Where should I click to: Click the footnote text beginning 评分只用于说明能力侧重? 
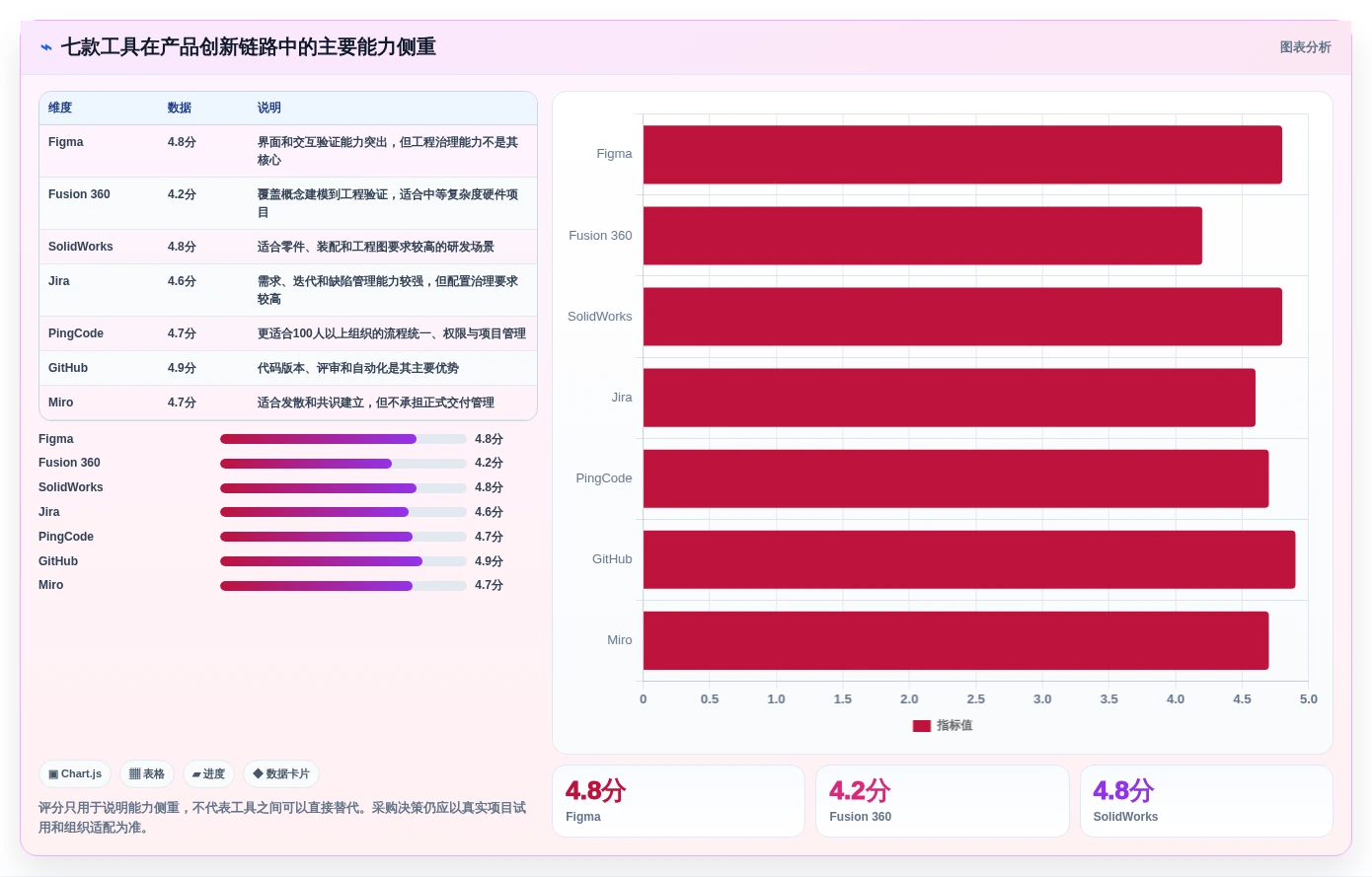[x=282, y=818]
